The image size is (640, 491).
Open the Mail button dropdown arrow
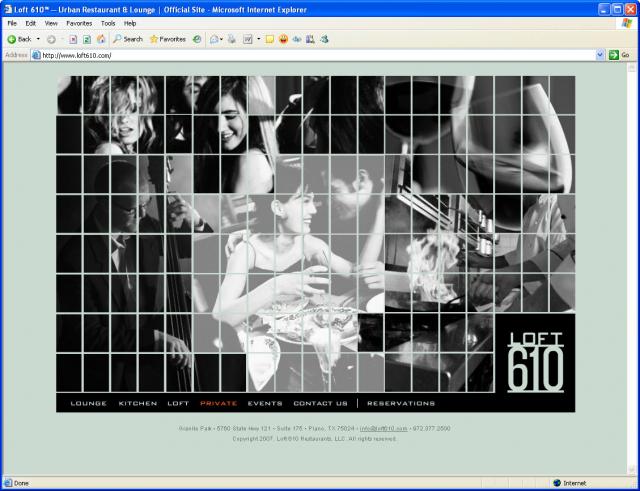coord(222,39)
